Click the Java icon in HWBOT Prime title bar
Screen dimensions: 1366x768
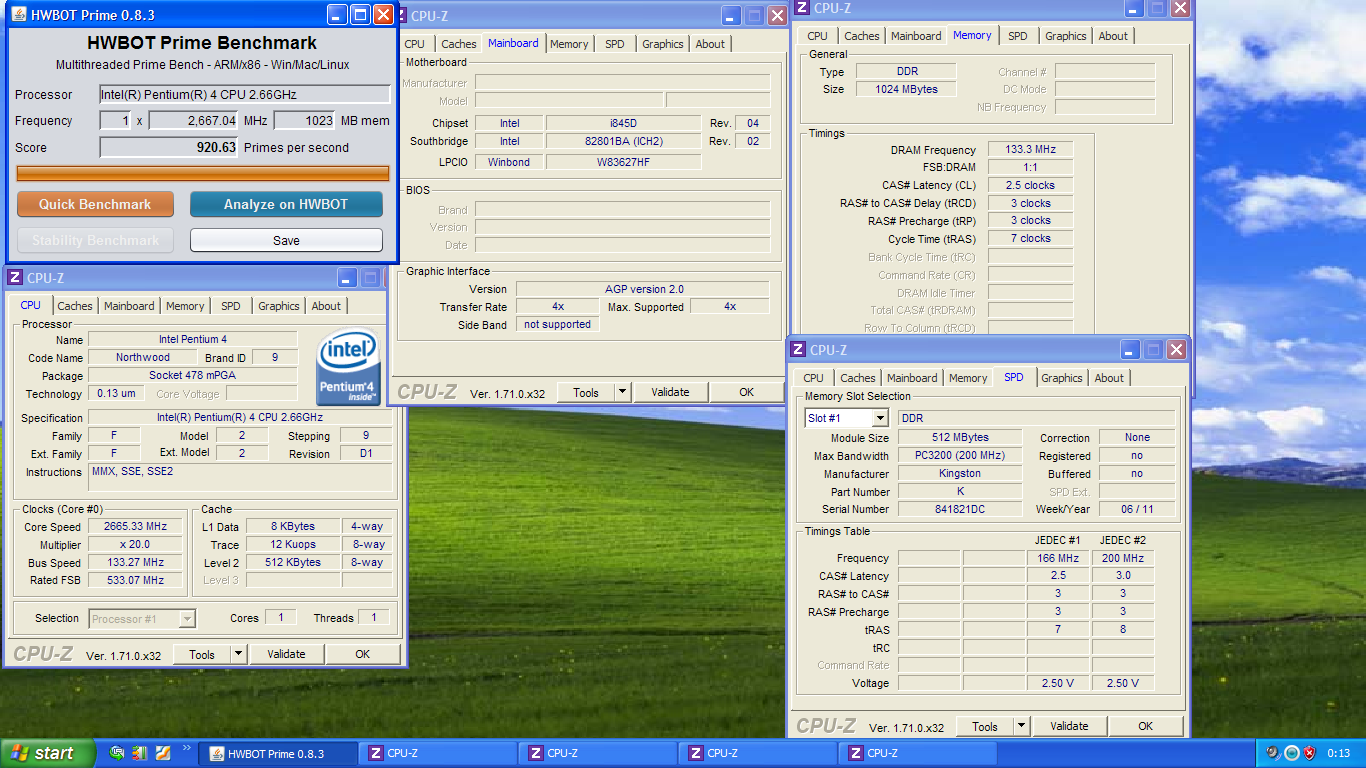click(x=18, y=15)
